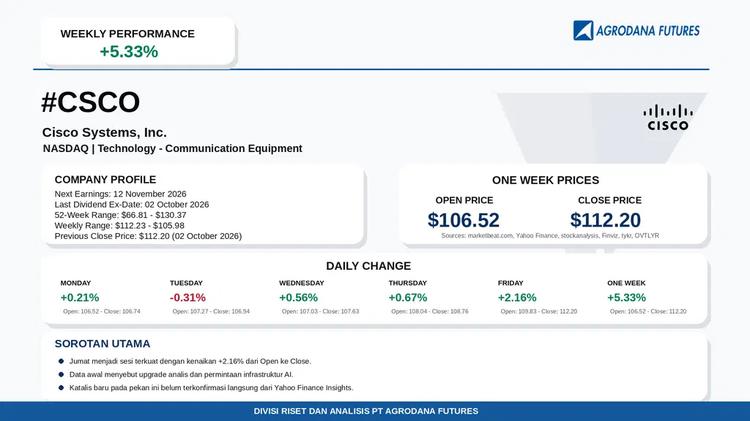Click the THURSDAY label
The width and height of the screenshot is (750, 421).
point(408,283)
